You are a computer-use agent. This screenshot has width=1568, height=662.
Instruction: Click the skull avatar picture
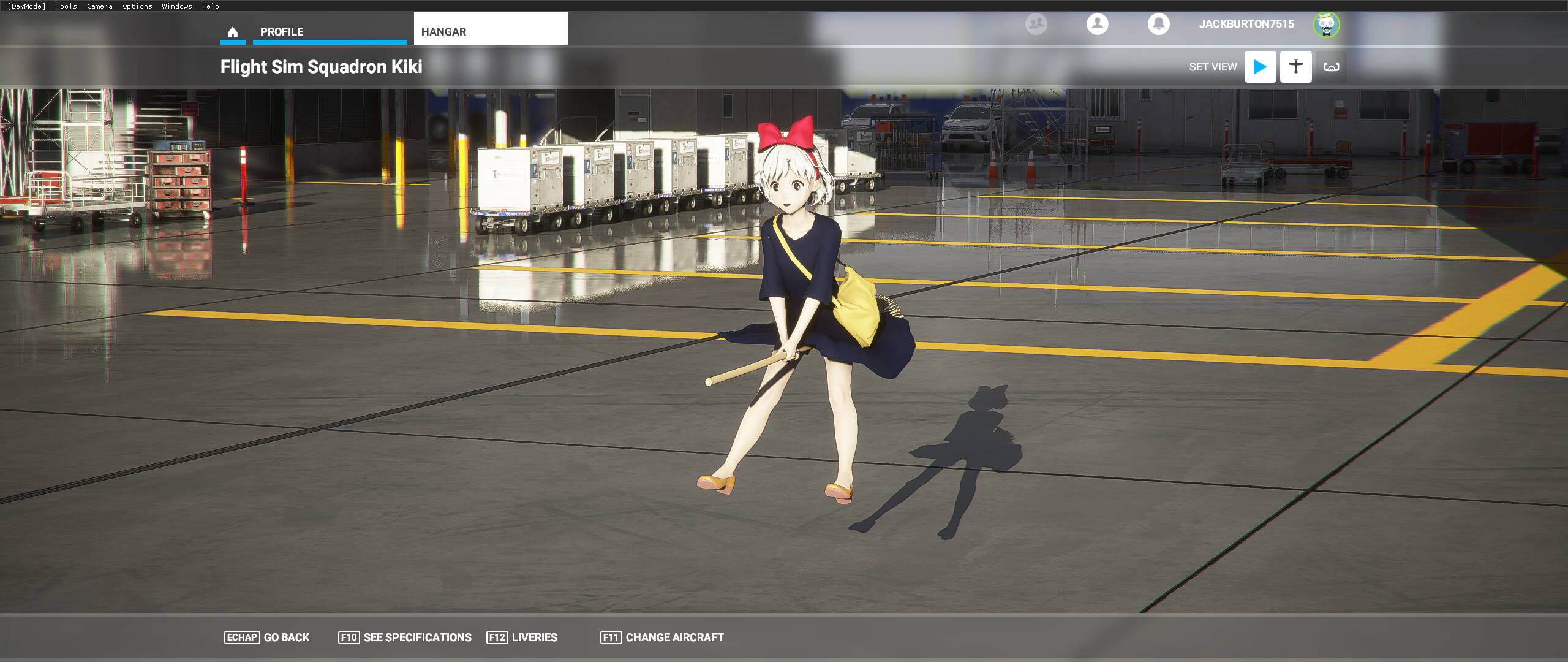coord(1326,25)
